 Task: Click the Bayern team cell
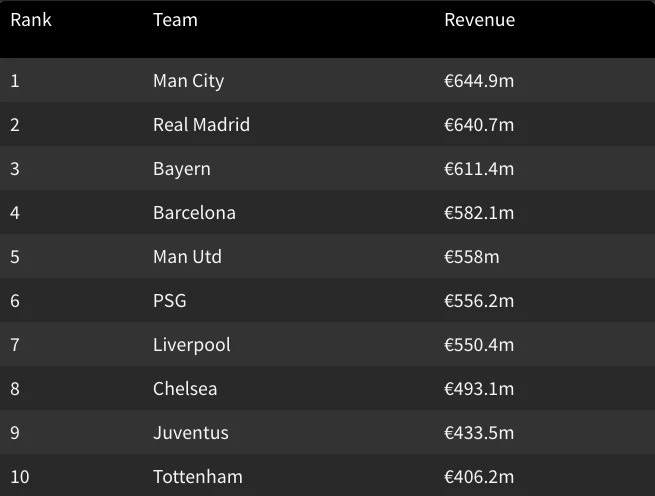click(x=182, y=169)
